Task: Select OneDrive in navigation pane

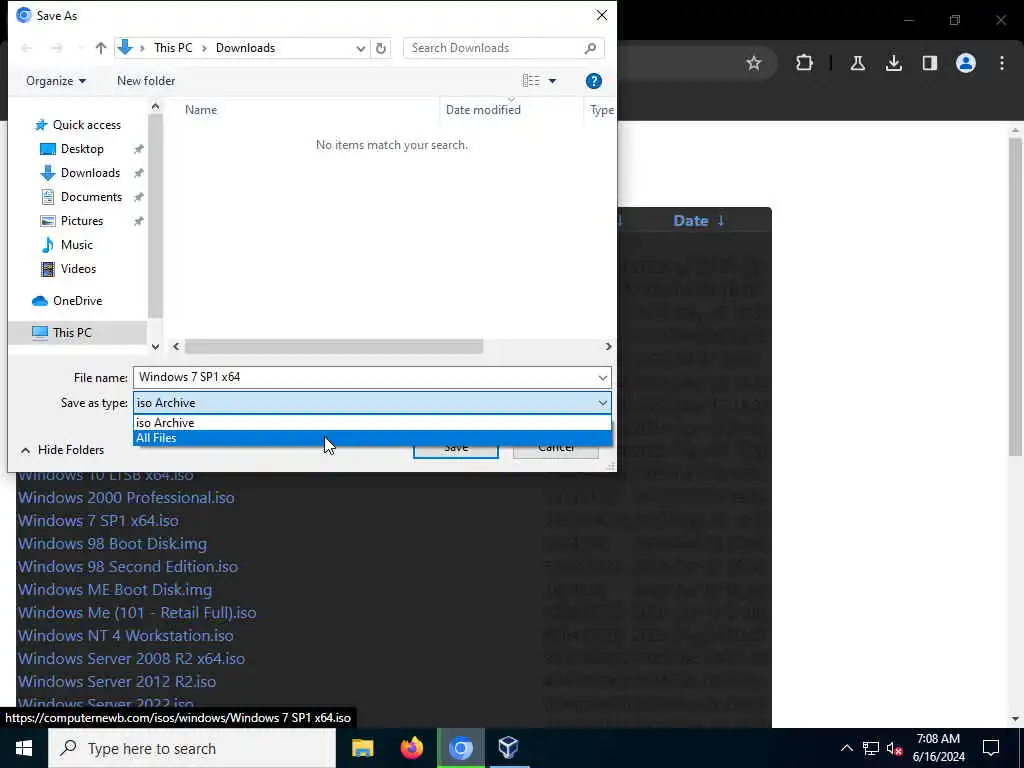Action: tap(77, 300)
